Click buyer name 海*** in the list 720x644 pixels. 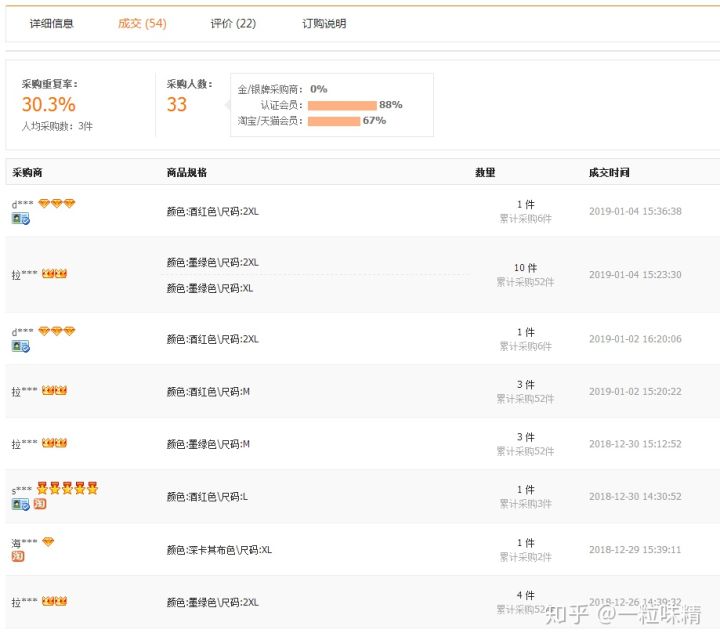(x=24, y=543)
